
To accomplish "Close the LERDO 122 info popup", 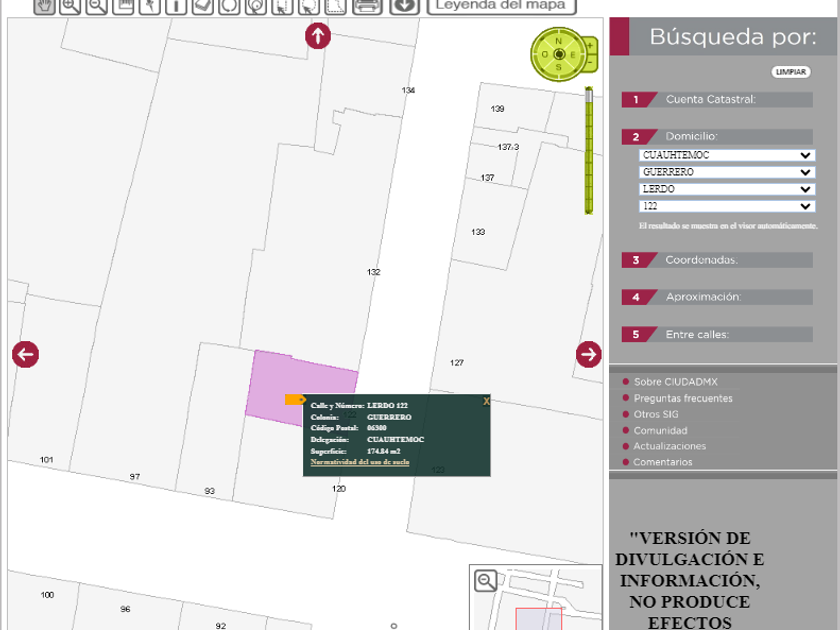I will coord(486,401).
